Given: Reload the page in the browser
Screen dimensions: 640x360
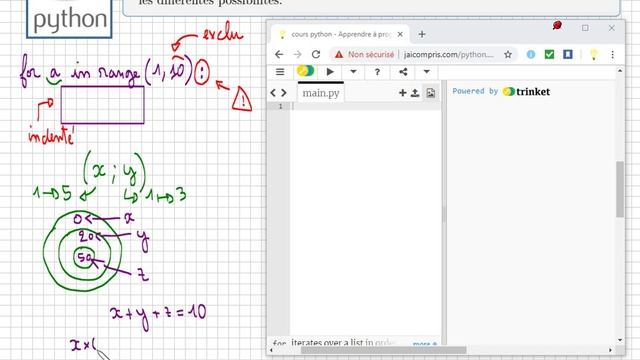Looking at the screenshot, I should (316, 54).
